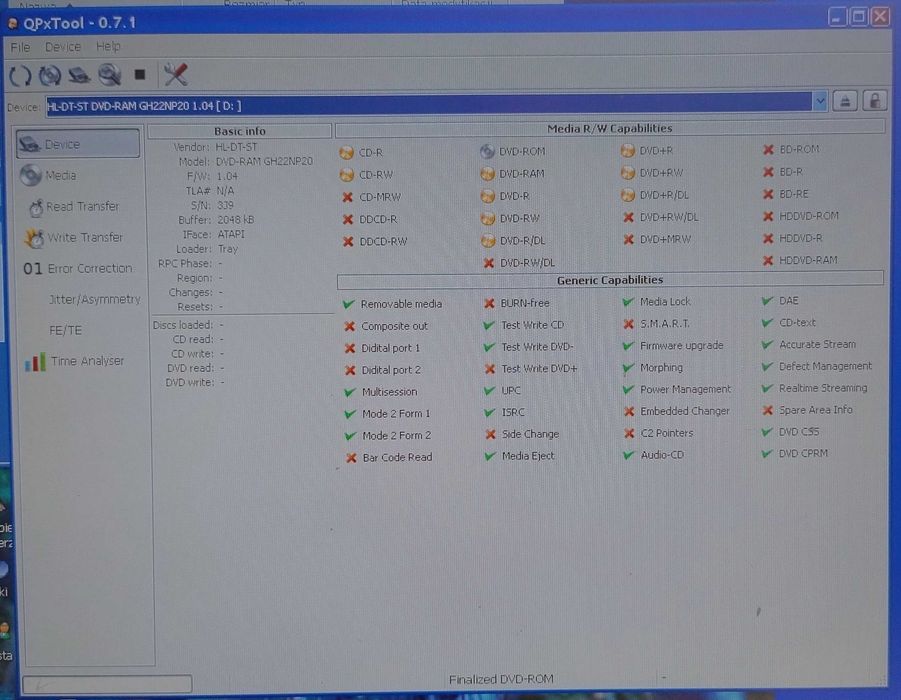Click the Media R/W Capabilities header

610,128
